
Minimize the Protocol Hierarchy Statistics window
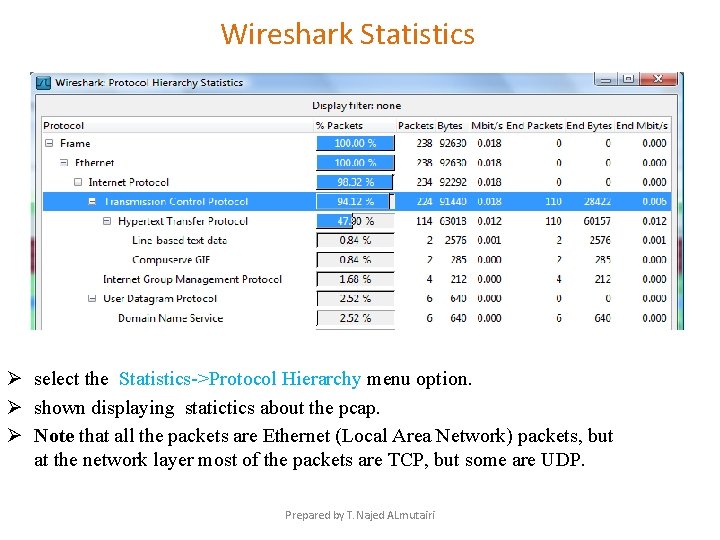(606, 79)
